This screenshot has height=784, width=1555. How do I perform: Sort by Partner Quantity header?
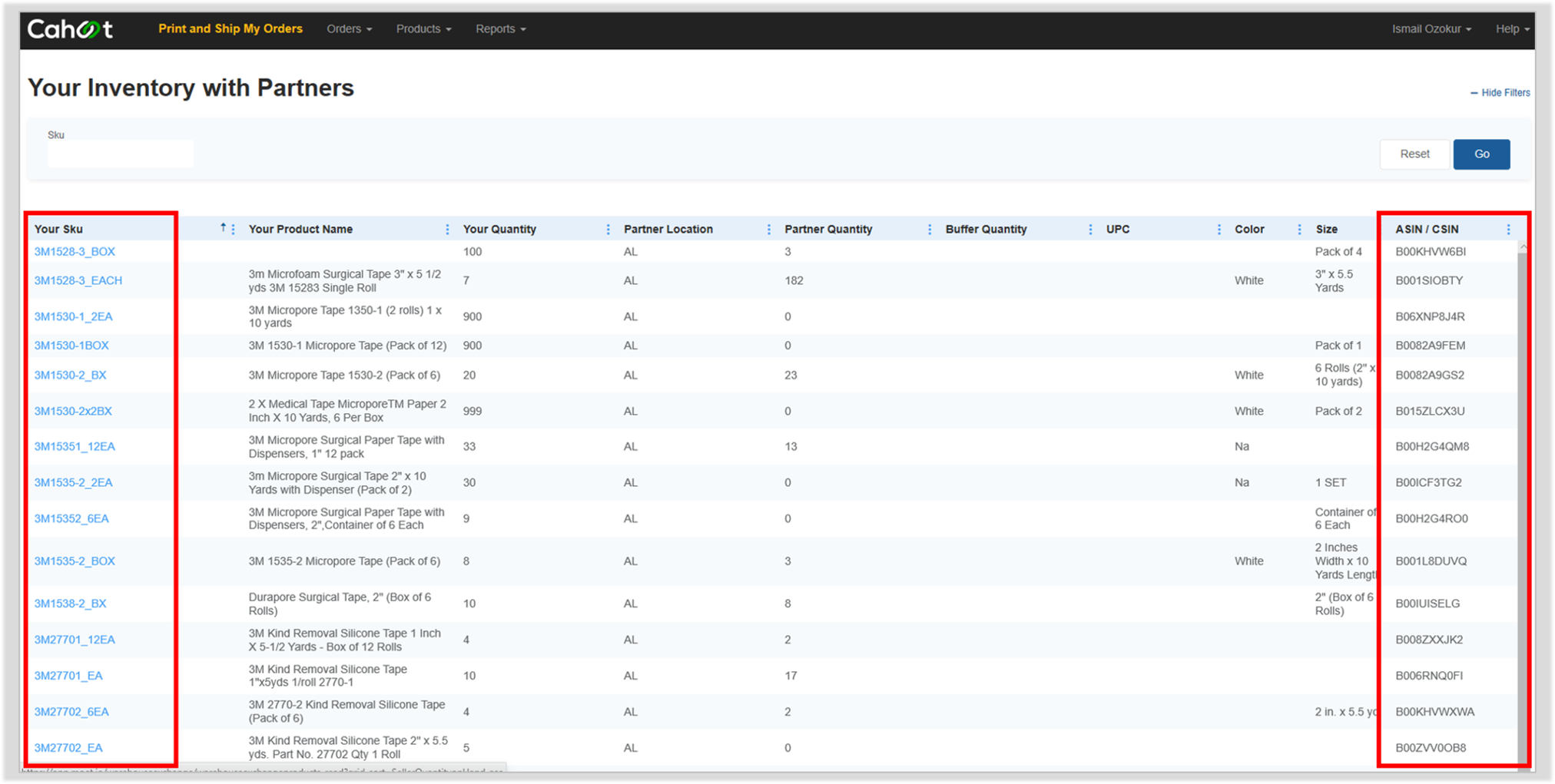[828, 229]
